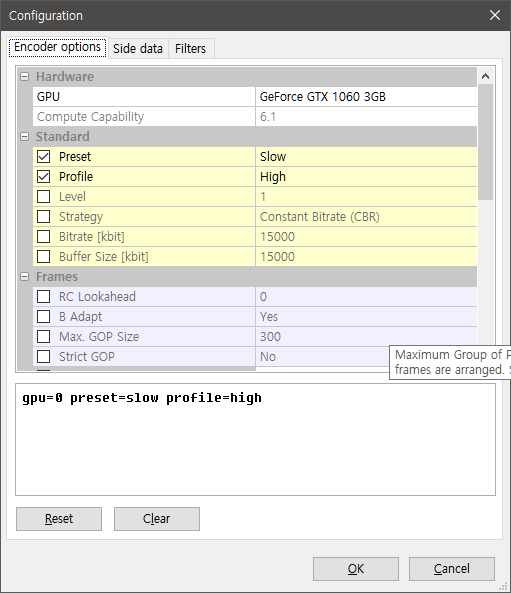Click the property list vertical scrollbar thumb

point(486,142)
